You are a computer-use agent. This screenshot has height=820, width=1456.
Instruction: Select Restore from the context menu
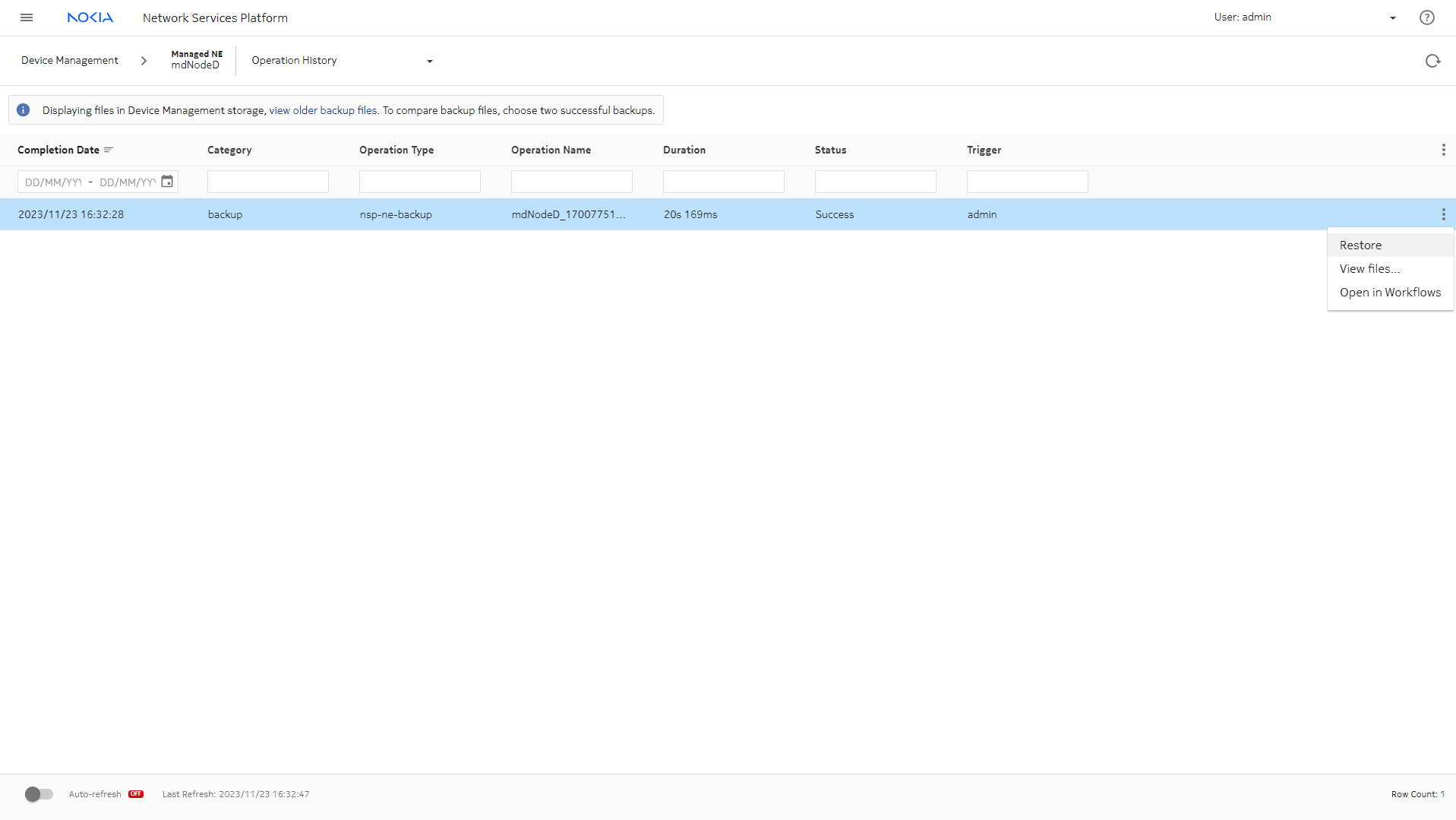1360,245
